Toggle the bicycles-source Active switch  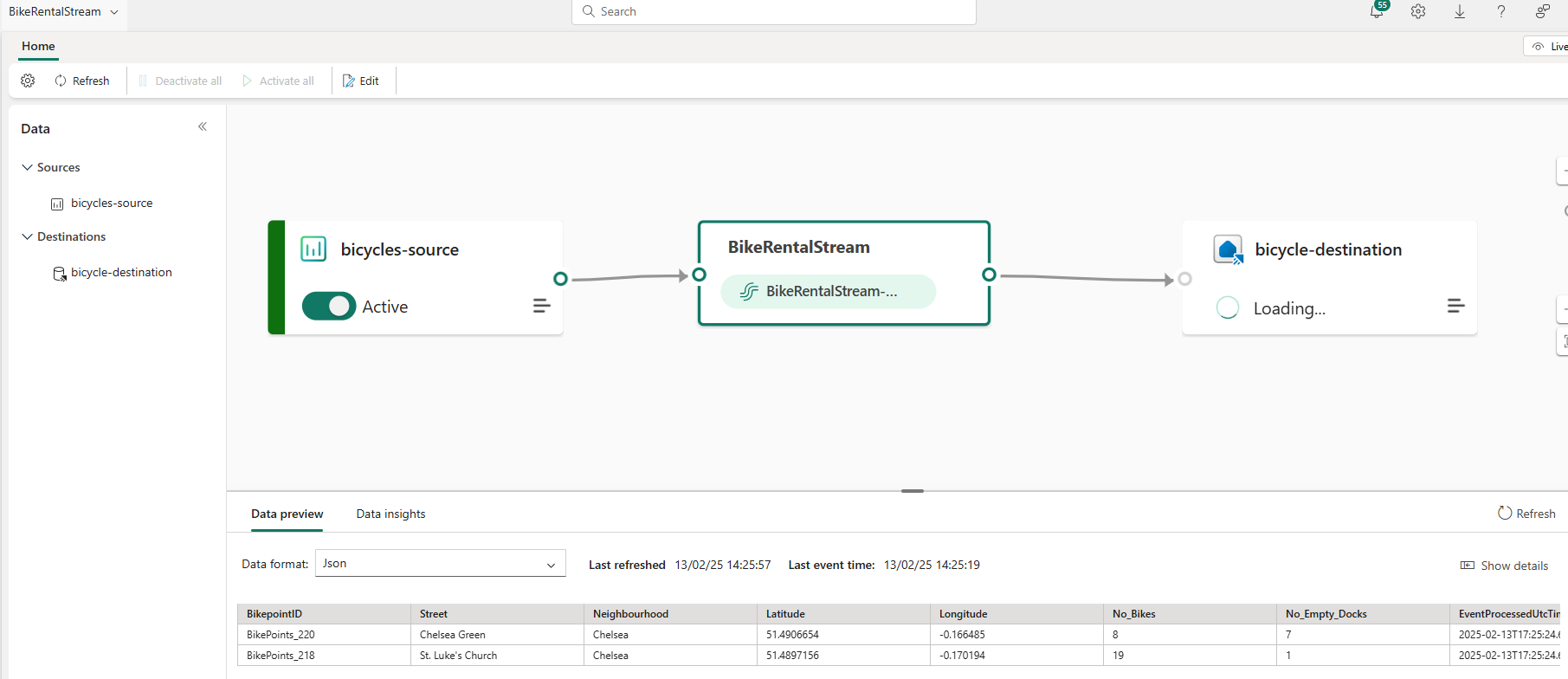[x=329, y=306]
